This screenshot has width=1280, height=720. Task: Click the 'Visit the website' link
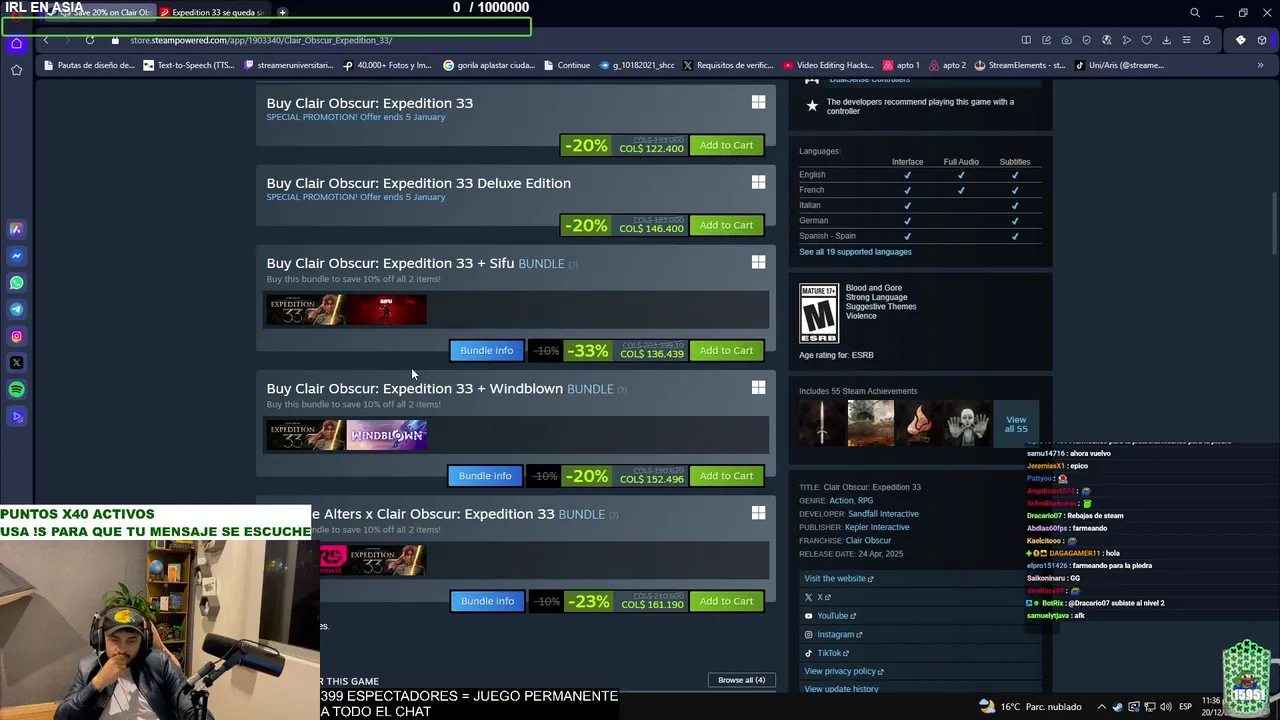838,578
